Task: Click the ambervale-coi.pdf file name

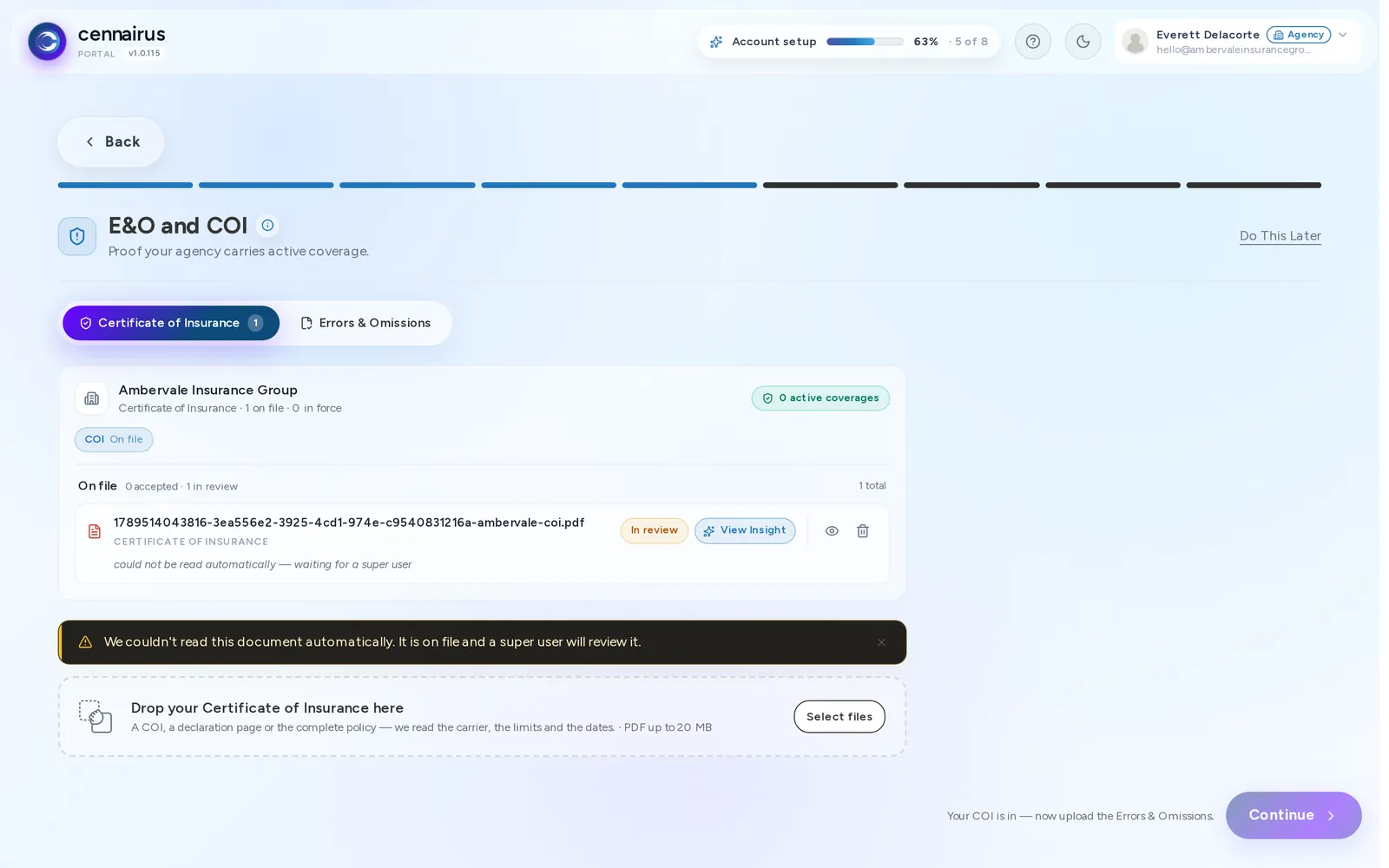Action: [x=349, y=523]
